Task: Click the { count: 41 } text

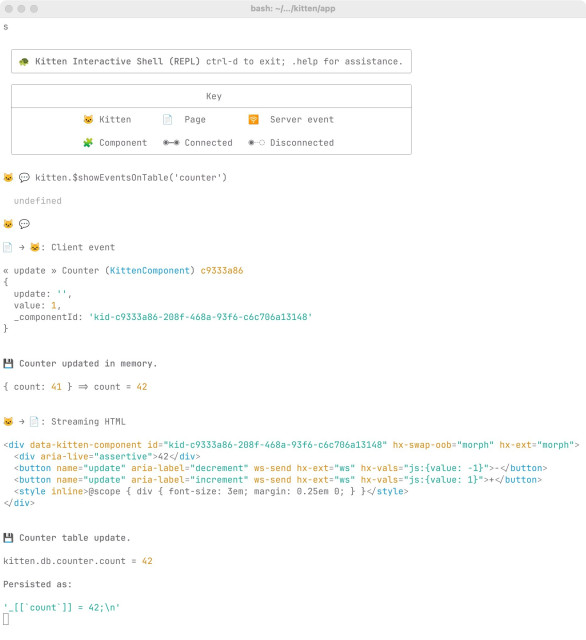Action: click(38, 387)
